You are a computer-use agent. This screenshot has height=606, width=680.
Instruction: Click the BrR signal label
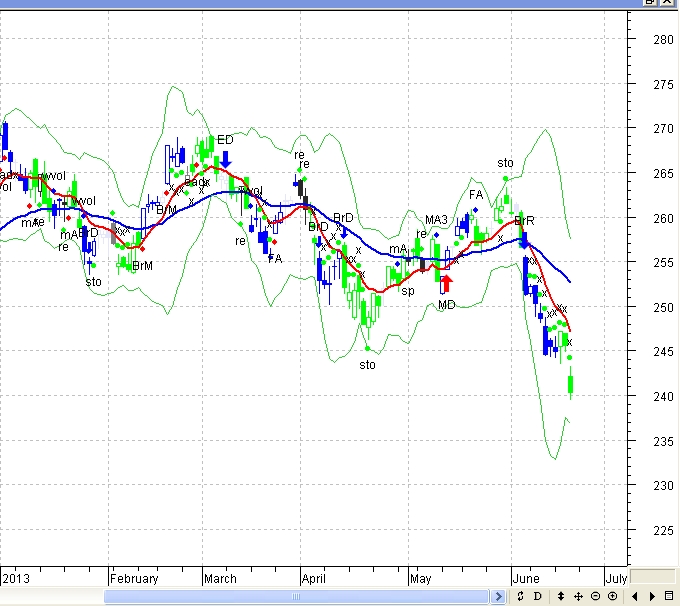pyautogui.click(x=524, y=221)
